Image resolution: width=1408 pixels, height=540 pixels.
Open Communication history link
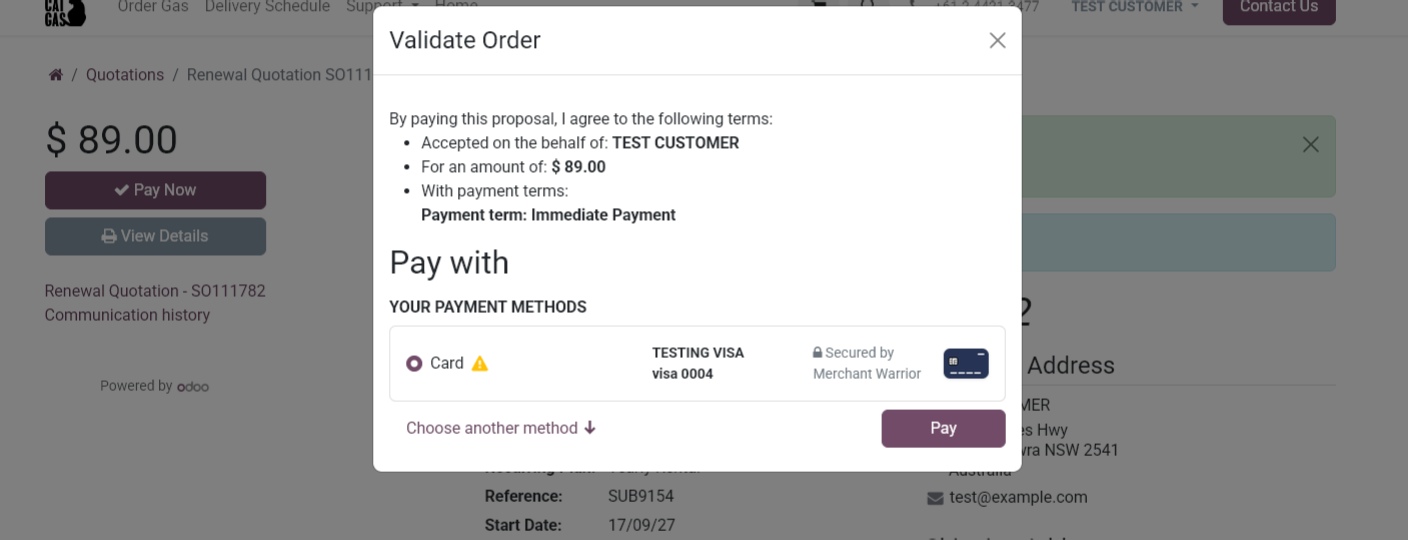coord(127,315)
